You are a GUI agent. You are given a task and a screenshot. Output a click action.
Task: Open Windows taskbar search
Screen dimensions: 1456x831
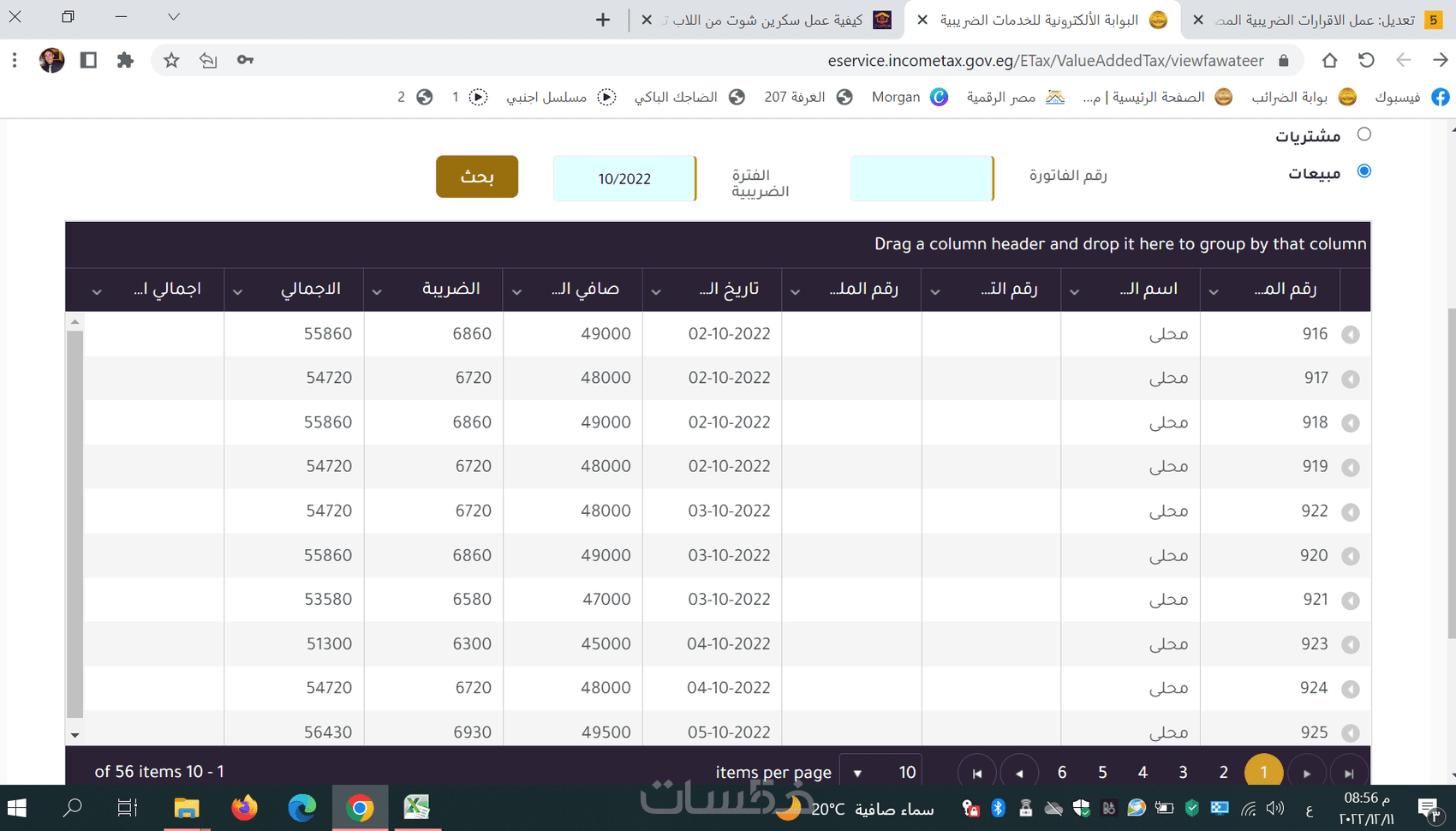coord(73,808)
